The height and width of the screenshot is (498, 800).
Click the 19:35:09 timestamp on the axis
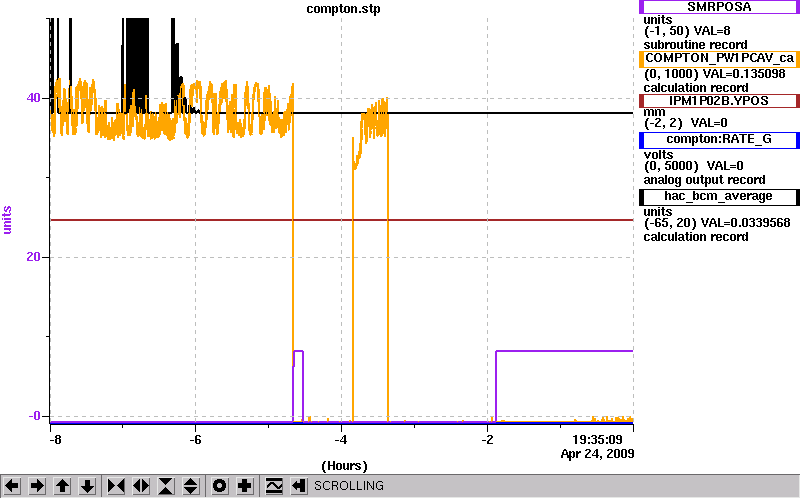(x=597, y=440)
